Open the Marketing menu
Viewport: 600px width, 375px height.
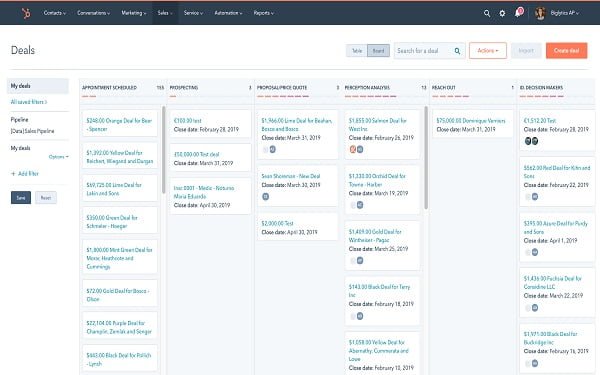[134, 13]
